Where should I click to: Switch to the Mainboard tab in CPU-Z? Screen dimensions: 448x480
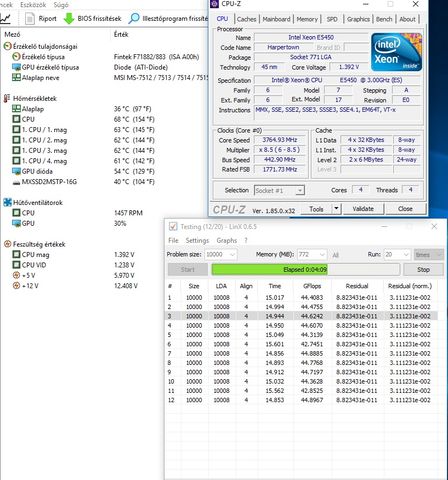coord(276,19)
